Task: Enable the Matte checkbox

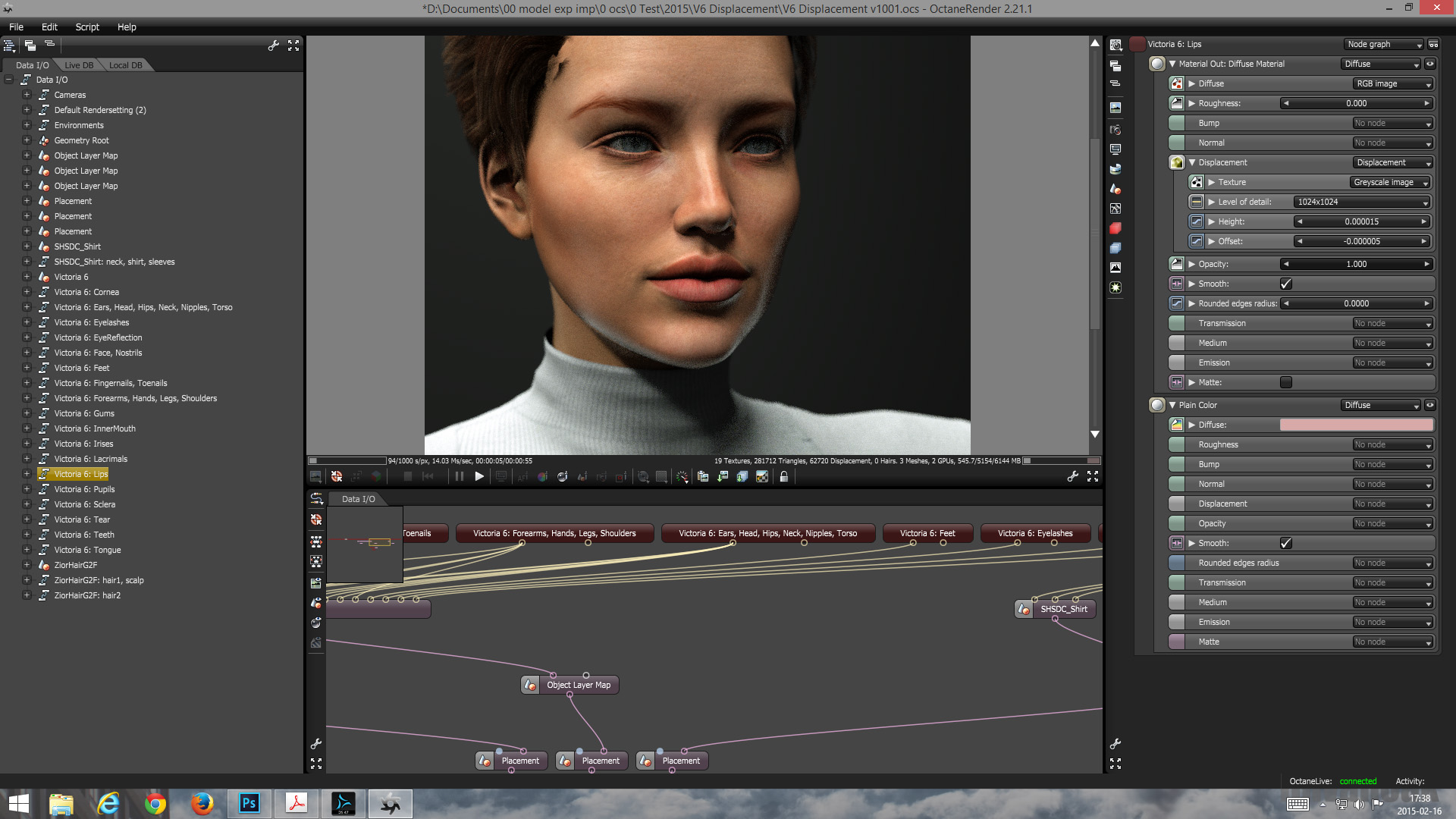Action: tap(1285, 382)
